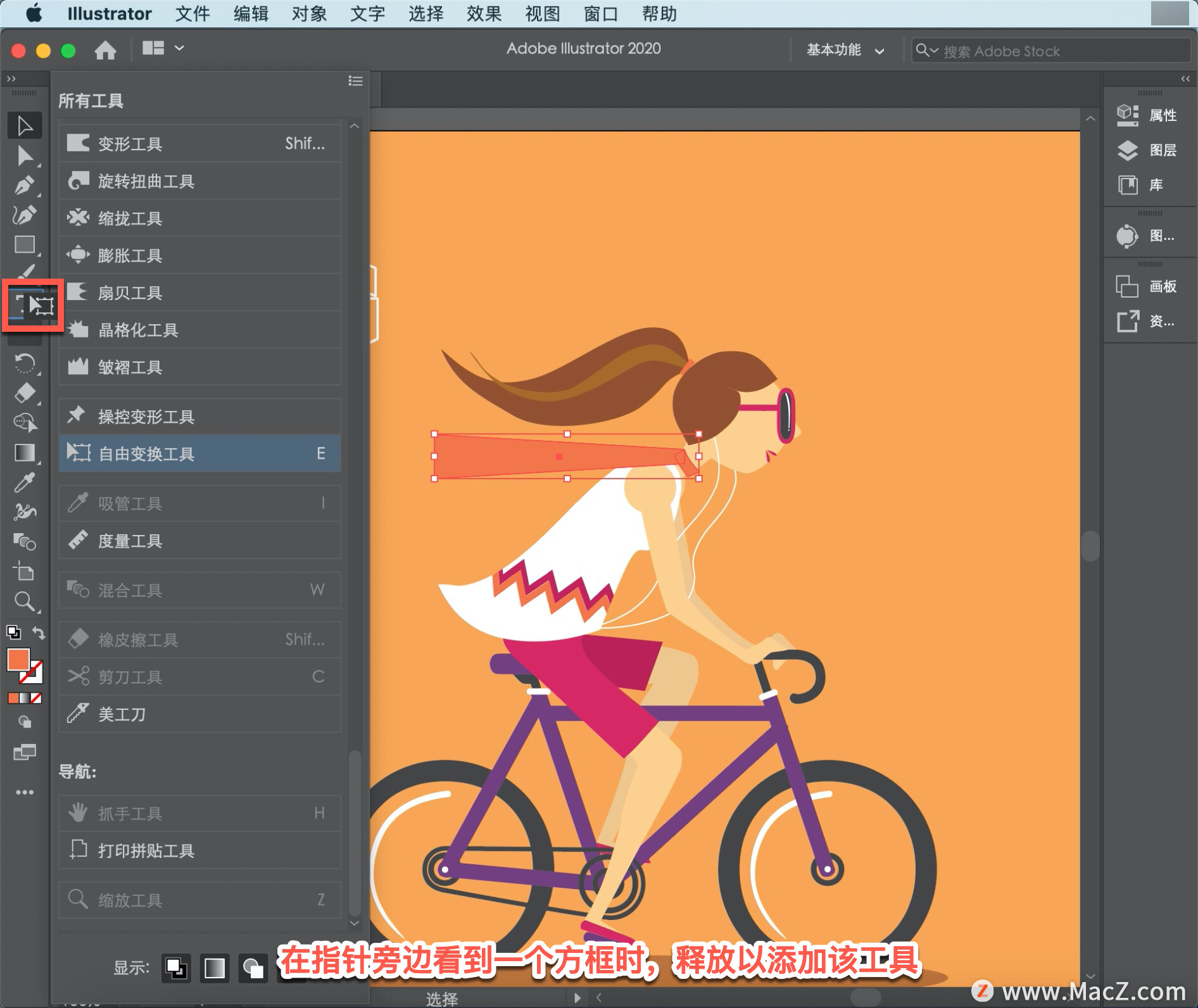Open the arrange documents dropdown
This screenshot has width=1198, height=1008.
(x=163, y=48)
